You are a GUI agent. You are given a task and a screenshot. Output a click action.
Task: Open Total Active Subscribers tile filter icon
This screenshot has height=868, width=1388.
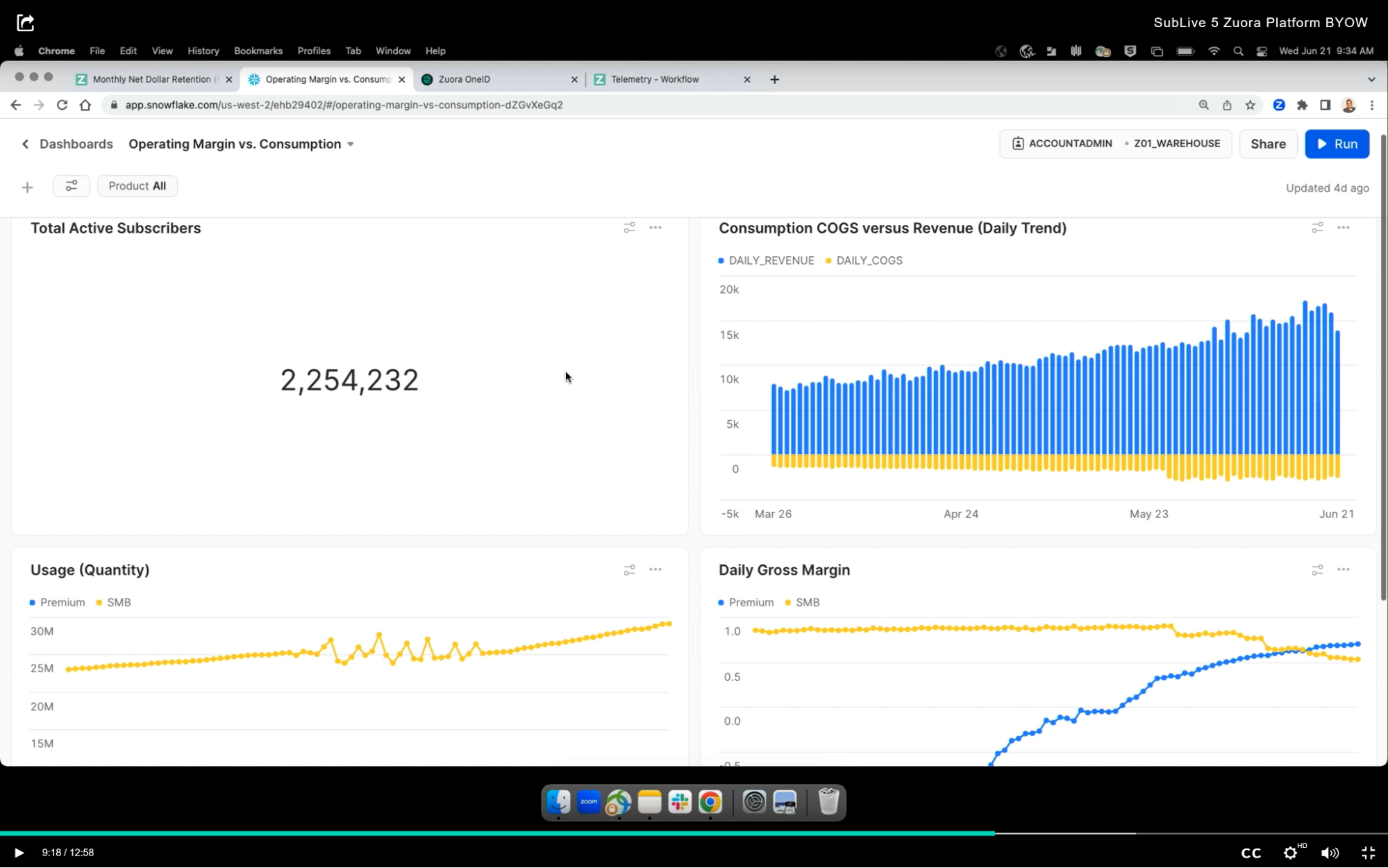(629, 228)
